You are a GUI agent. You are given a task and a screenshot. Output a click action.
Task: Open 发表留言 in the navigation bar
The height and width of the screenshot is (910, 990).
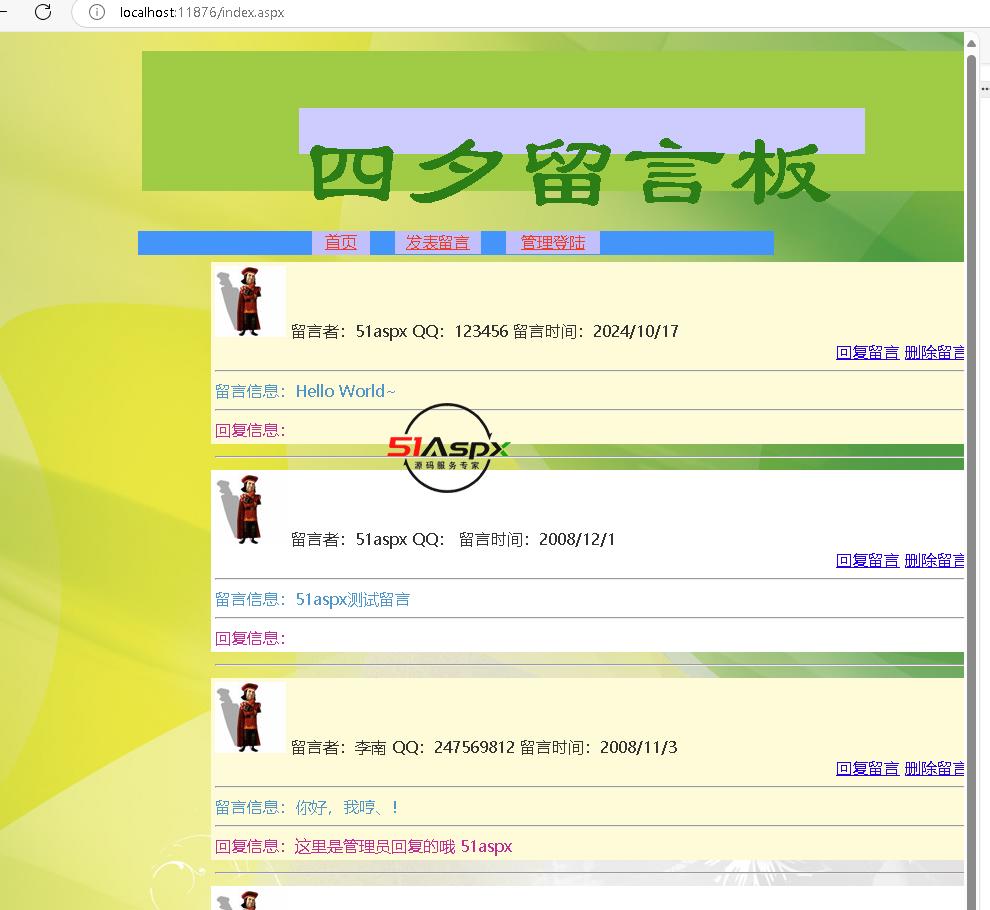[438, 242]
